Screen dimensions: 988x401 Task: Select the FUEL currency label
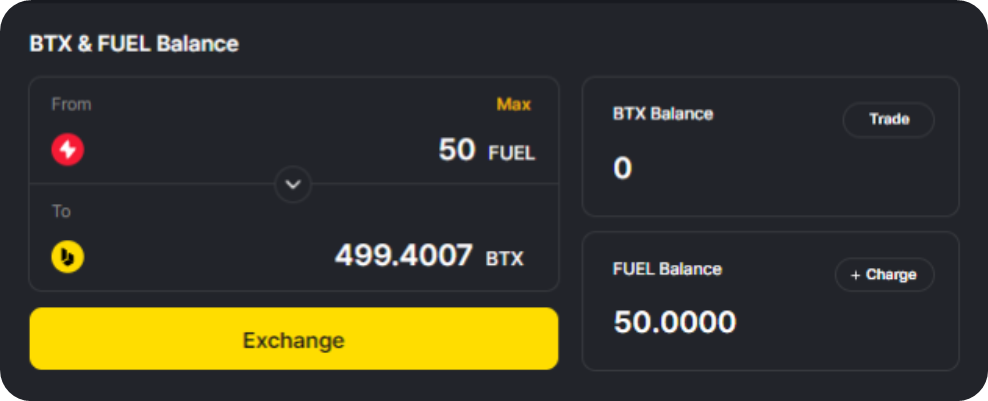512,153
